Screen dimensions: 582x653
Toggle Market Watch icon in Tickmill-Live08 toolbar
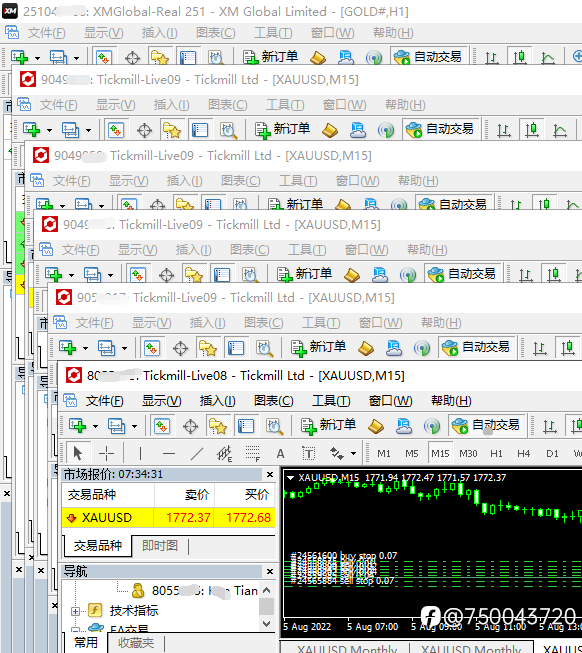[162, 426]
